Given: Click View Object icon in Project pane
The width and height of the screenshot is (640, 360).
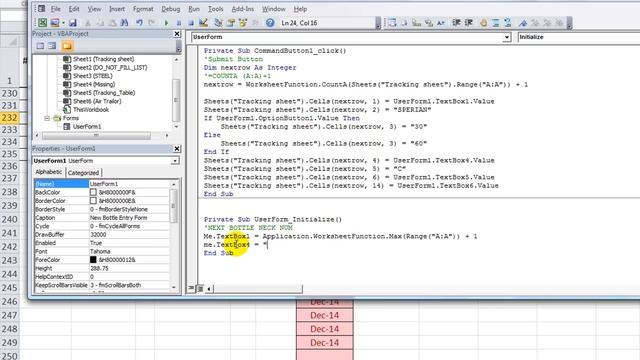Looking at the screenshot, I should pos(52,46).
